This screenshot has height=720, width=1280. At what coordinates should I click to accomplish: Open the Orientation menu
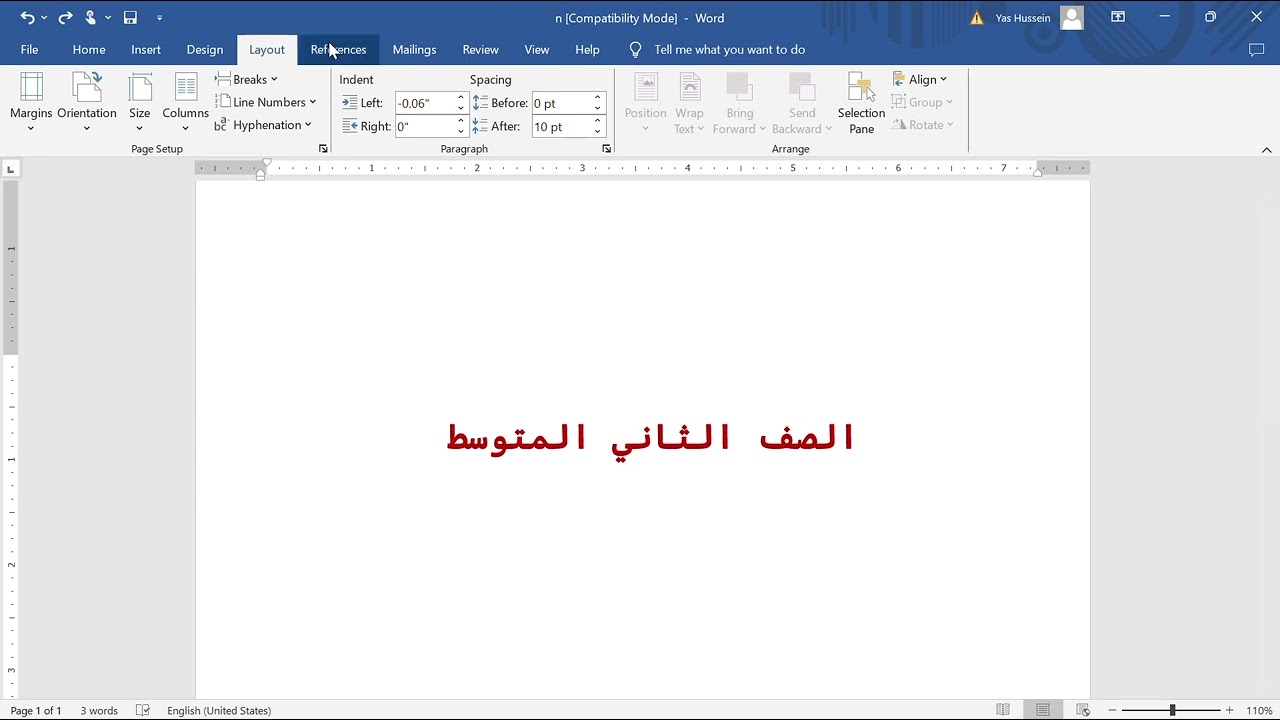pyautogui.click(x=87, y=102)
